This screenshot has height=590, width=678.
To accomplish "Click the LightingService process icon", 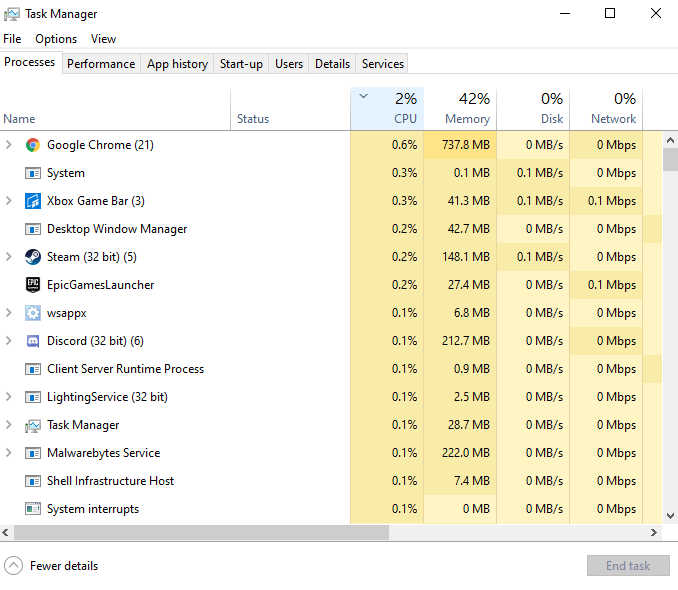I will pos(33,397).
